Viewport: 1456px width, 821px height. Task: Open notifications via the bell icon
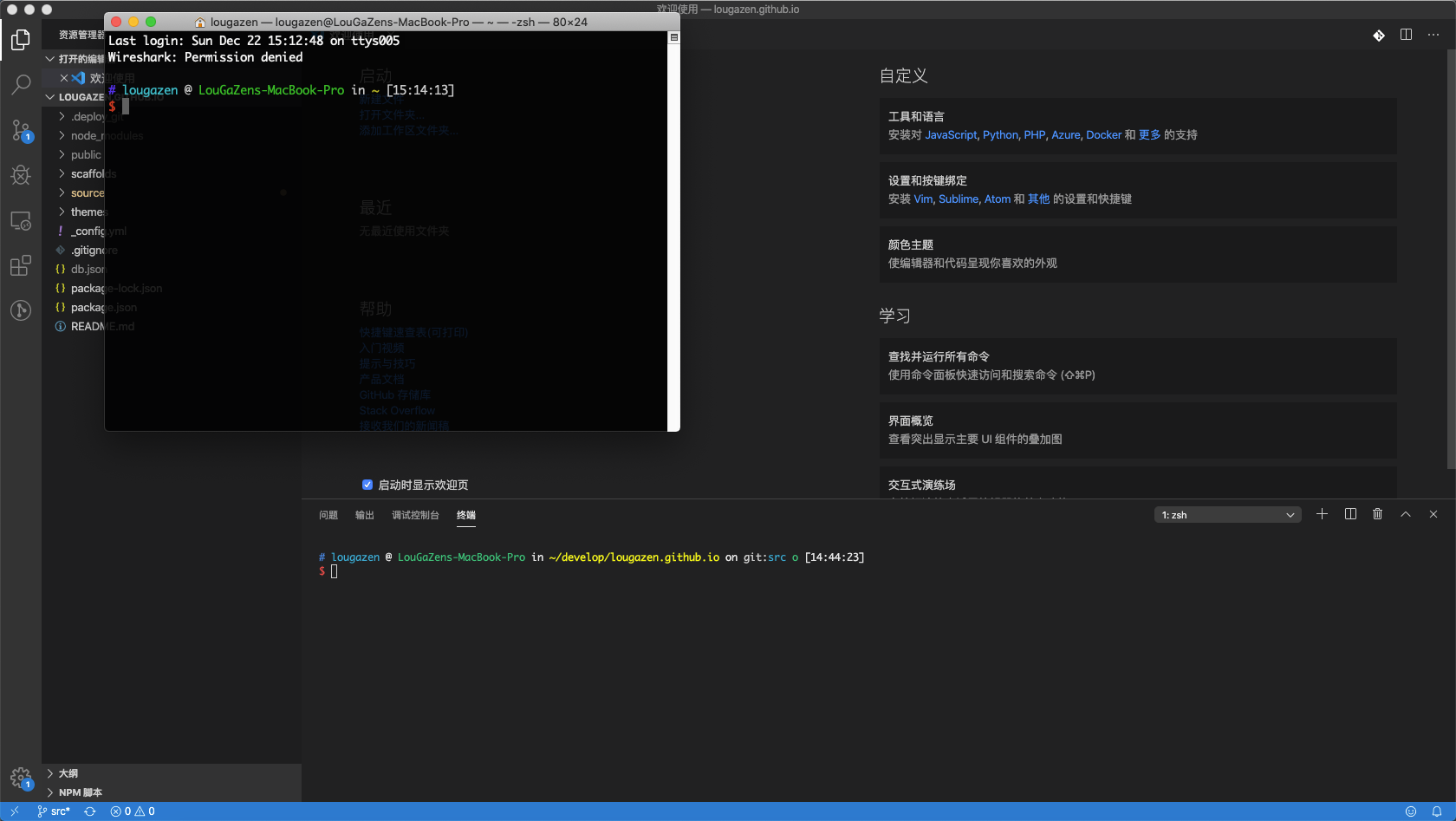click(1438, 811)
